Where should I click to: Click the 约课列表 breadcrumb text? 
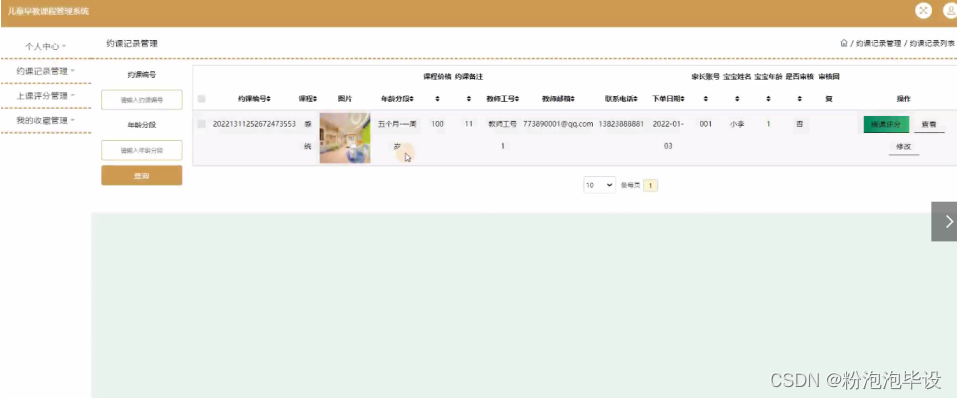coord(932,44)
